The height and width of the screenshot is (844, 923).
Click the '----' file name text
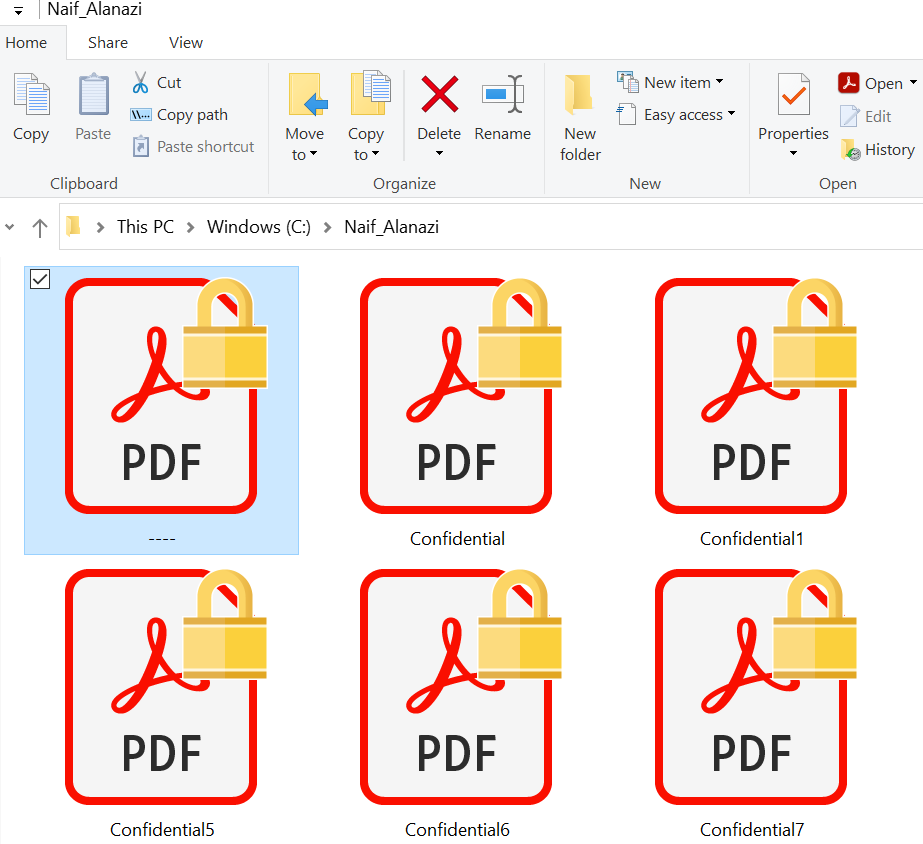point(162,539)
